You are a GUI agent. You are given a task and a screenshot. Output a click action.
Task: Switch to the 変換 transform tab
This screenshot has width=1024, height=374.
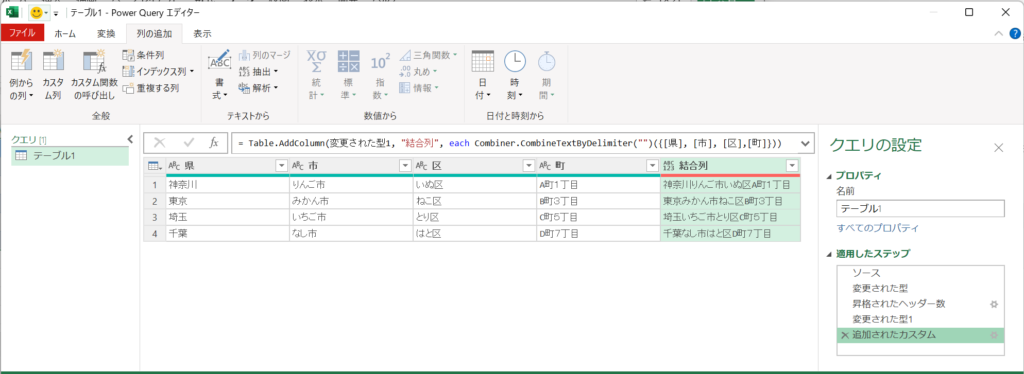106,33
